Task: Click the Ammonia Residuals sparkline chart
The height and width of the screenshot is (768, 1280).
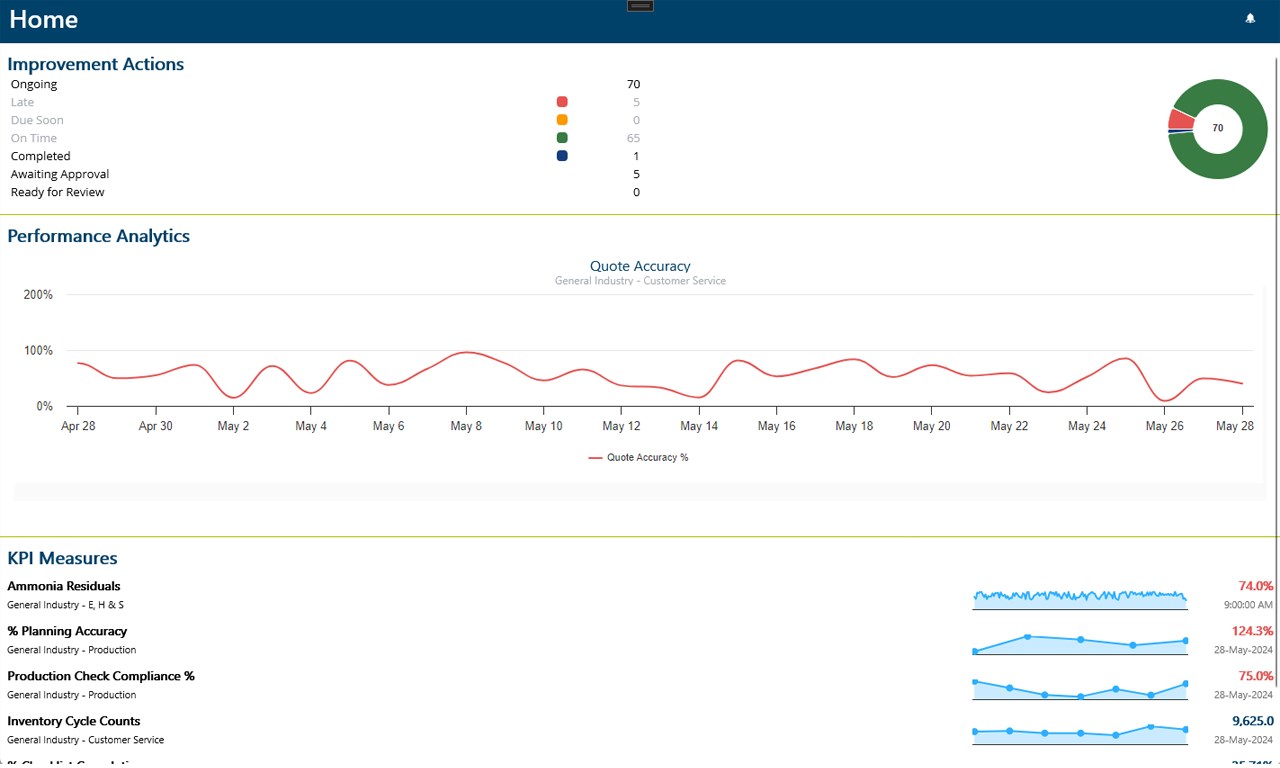Action: tap(1080, 597)
